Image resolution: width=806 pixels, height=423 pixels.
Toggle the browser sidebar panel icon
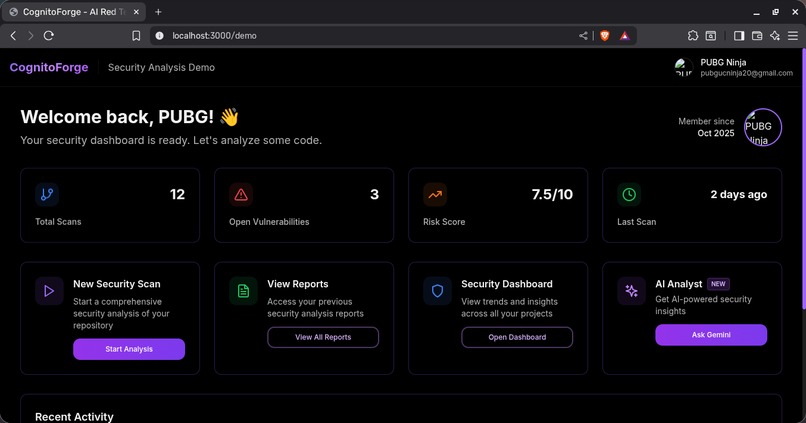(739, 35)
